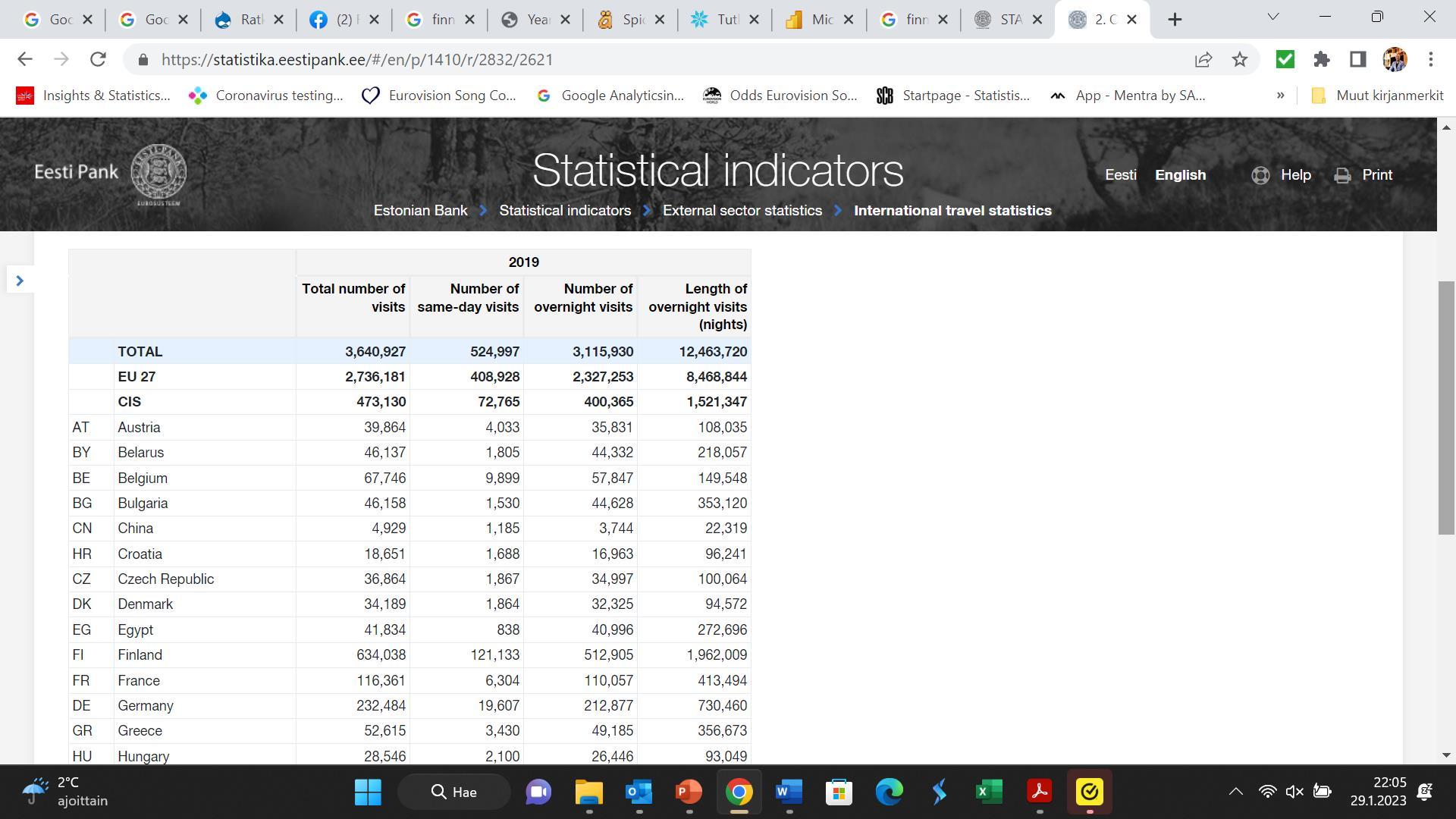Screen dimensions: 1456x819
Task: Go to External sector statistics breadcrumb
Action: pos(742,211)
